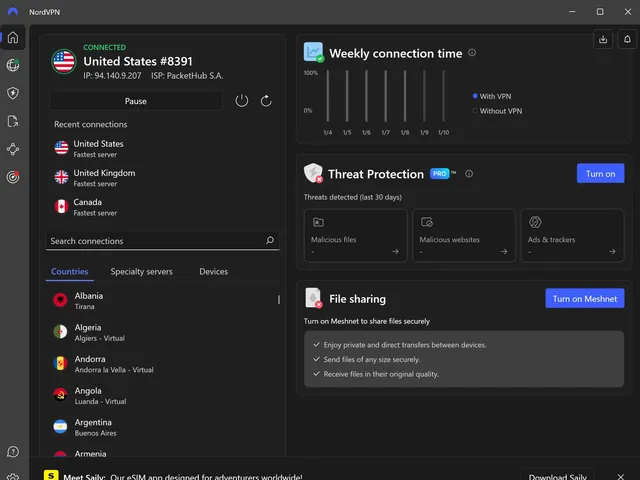
Task: Click the With VPN legend dot
Action: [475, 96]
